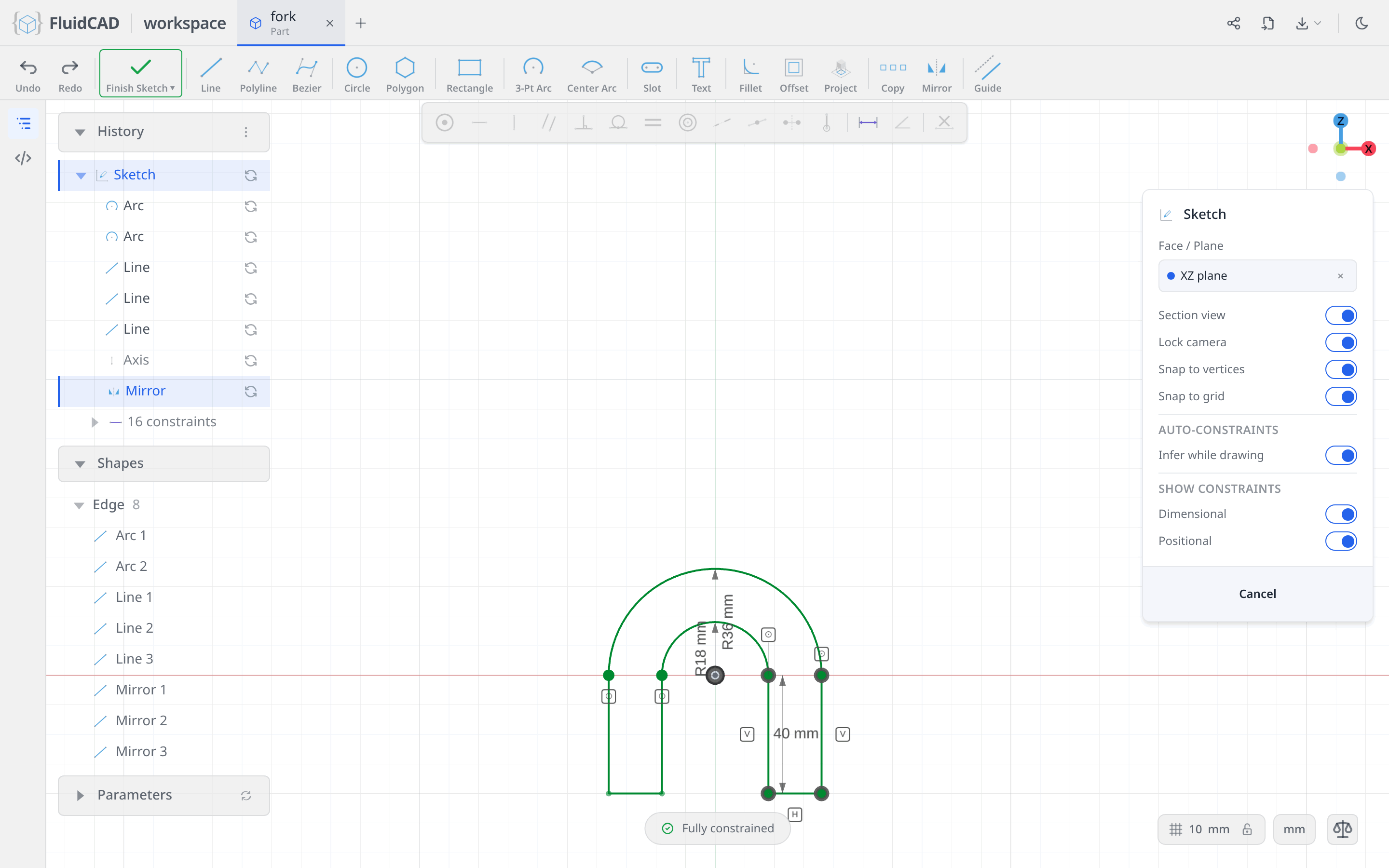Image resolution: width=1389 pixels, height=868 pixels.
Task: Collapse the Edge group
Action: coord(79,505)
